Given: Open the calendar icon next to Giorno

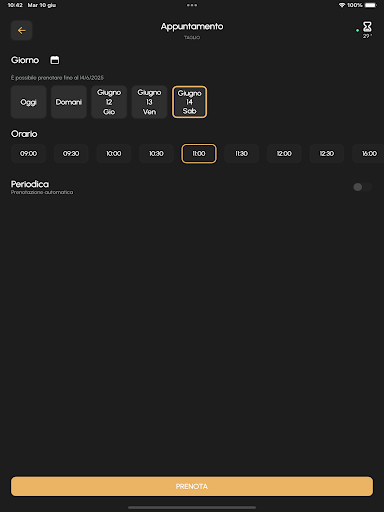Looking at the screenshot, I should pyautogui.click(x=55, y=60).
